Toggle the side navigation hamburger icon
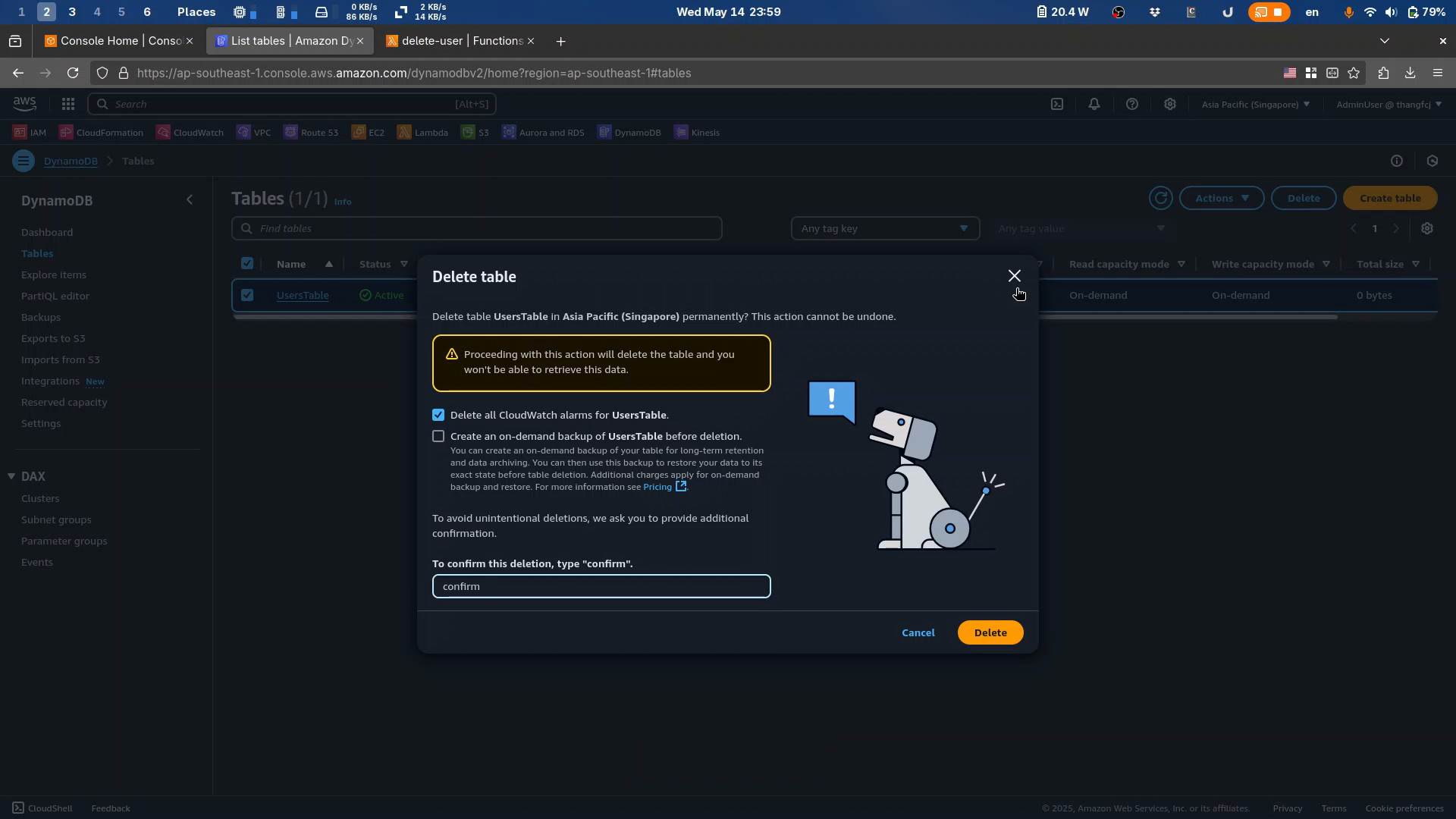Image resolution: width=1456 pixels, height=819 pixels. click(x=24, y=161)
